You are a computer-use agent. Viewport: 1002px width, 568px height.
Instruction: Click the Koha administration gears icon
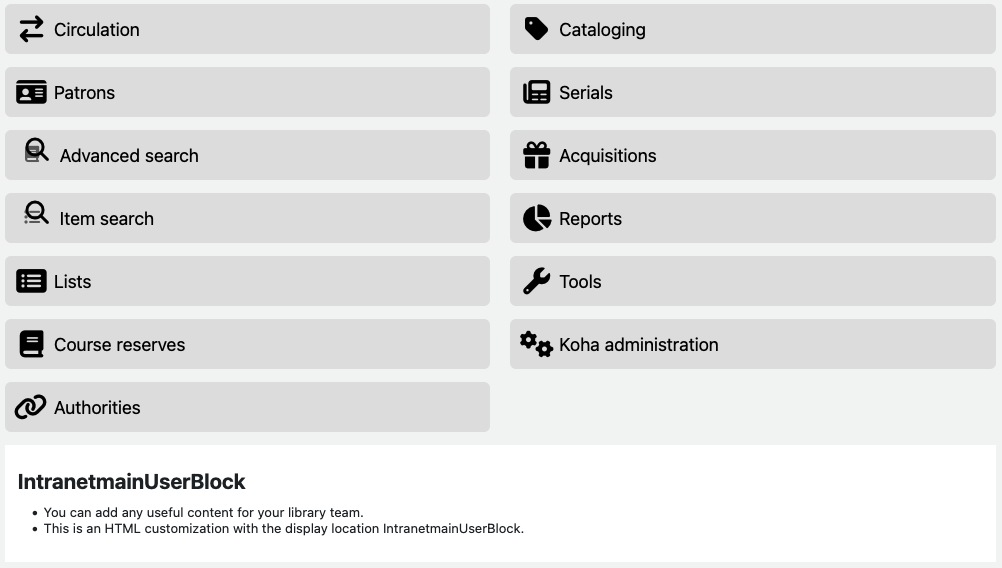[536, 344]
